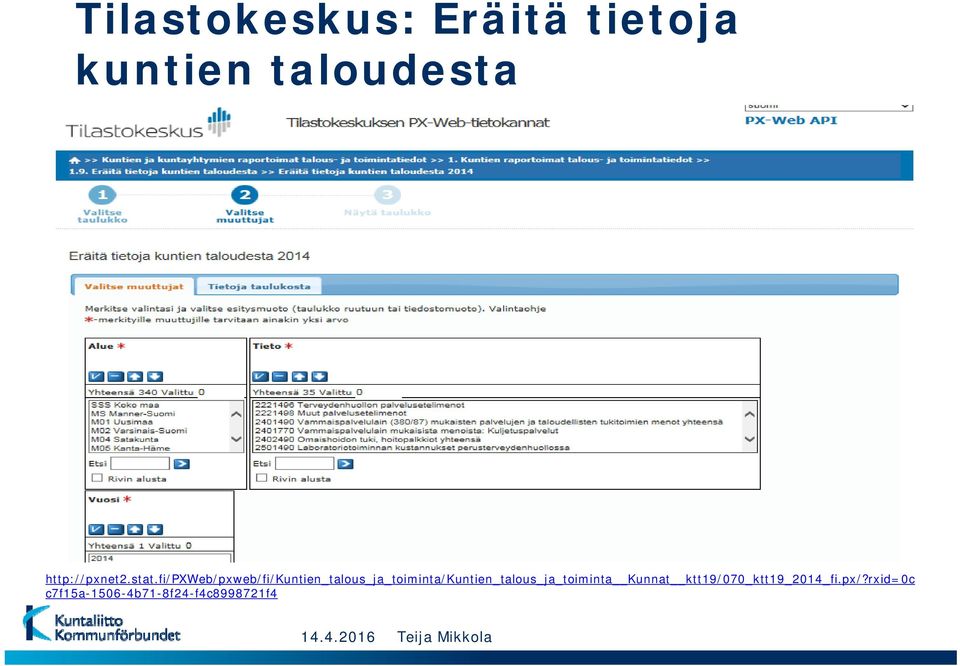Select 2401770 Kuljetuspalvelut row

pyautogui.click(x=497, y=431)
